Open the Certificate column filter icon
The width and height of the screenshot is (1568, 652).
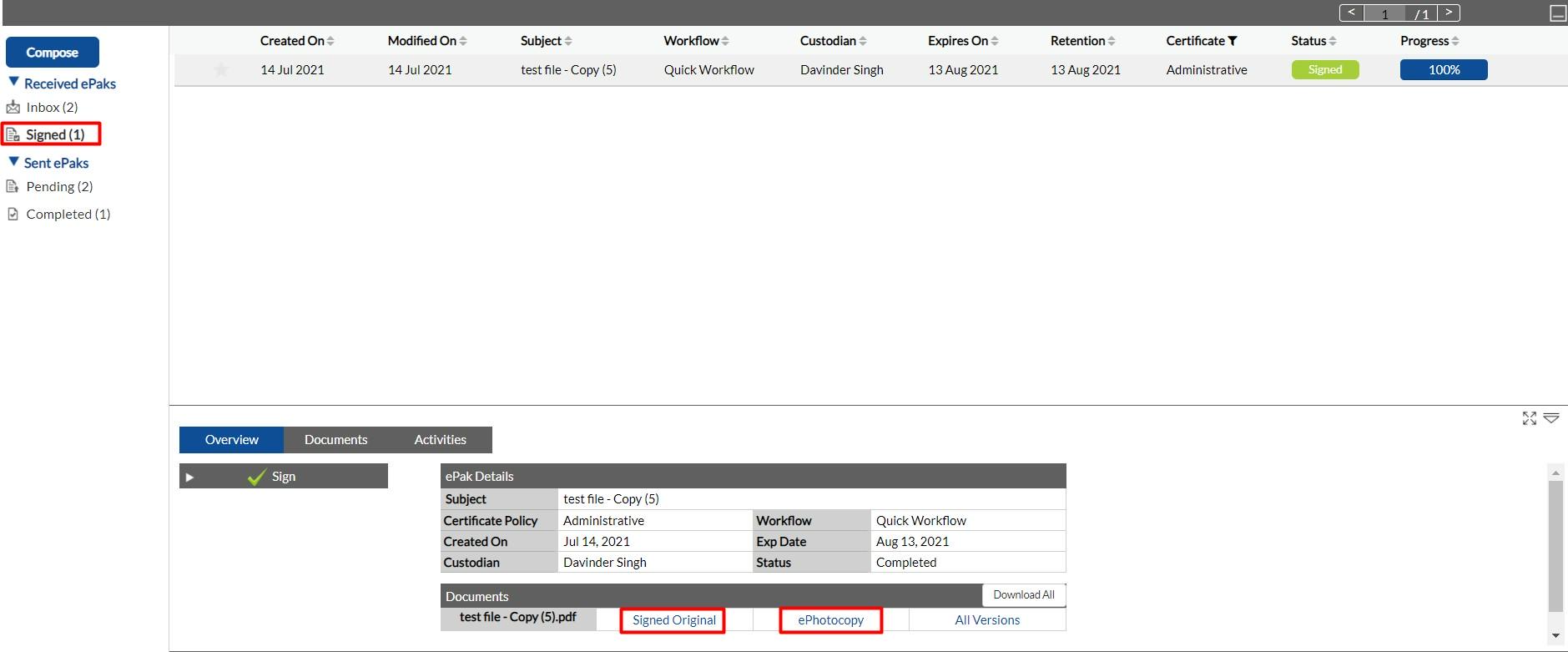(x=1233, y=41)
